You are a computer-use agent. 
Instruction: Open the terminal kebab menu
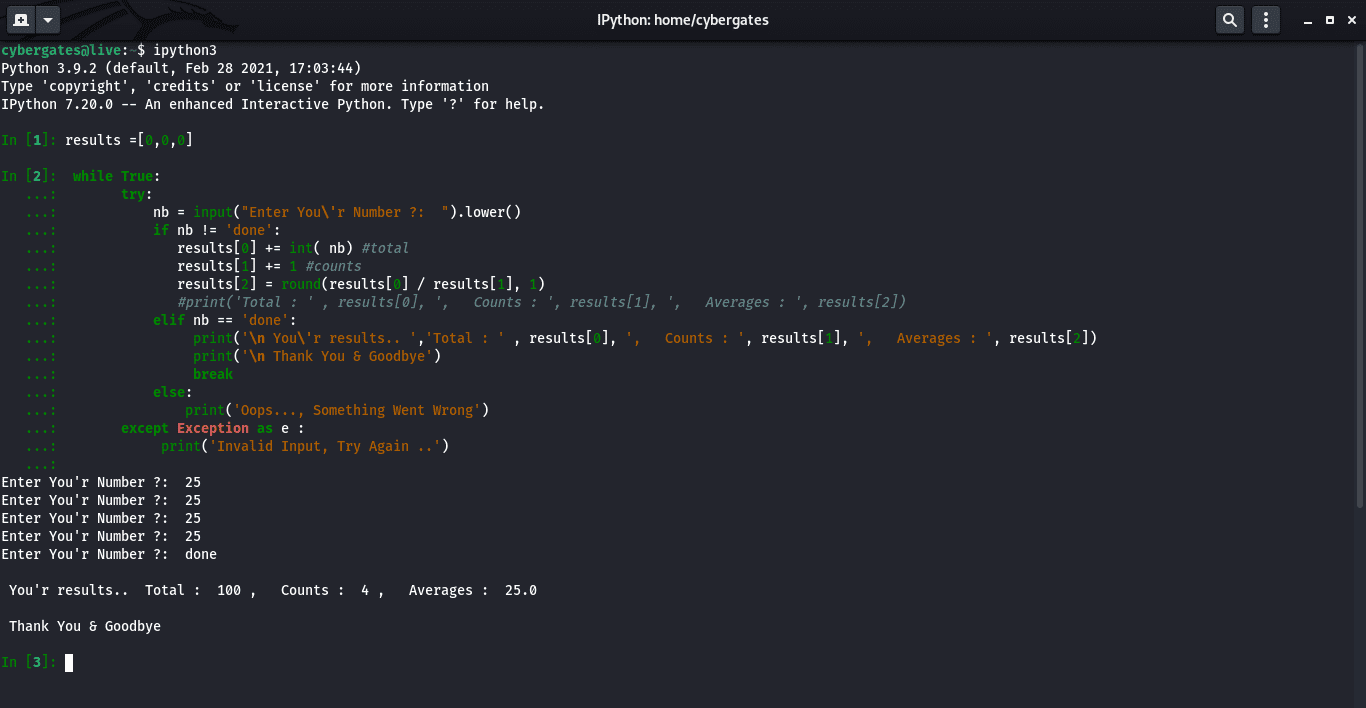point(1266,19)
